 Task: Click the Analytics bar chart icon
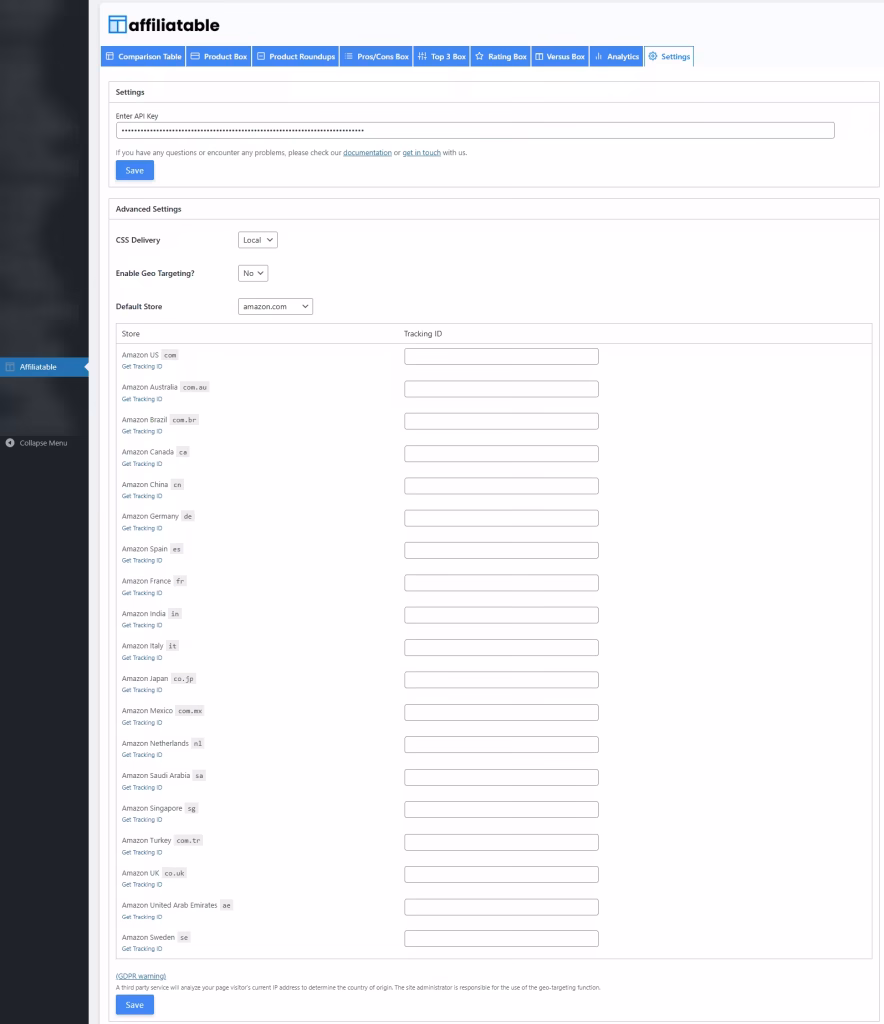tap(599, 56)
